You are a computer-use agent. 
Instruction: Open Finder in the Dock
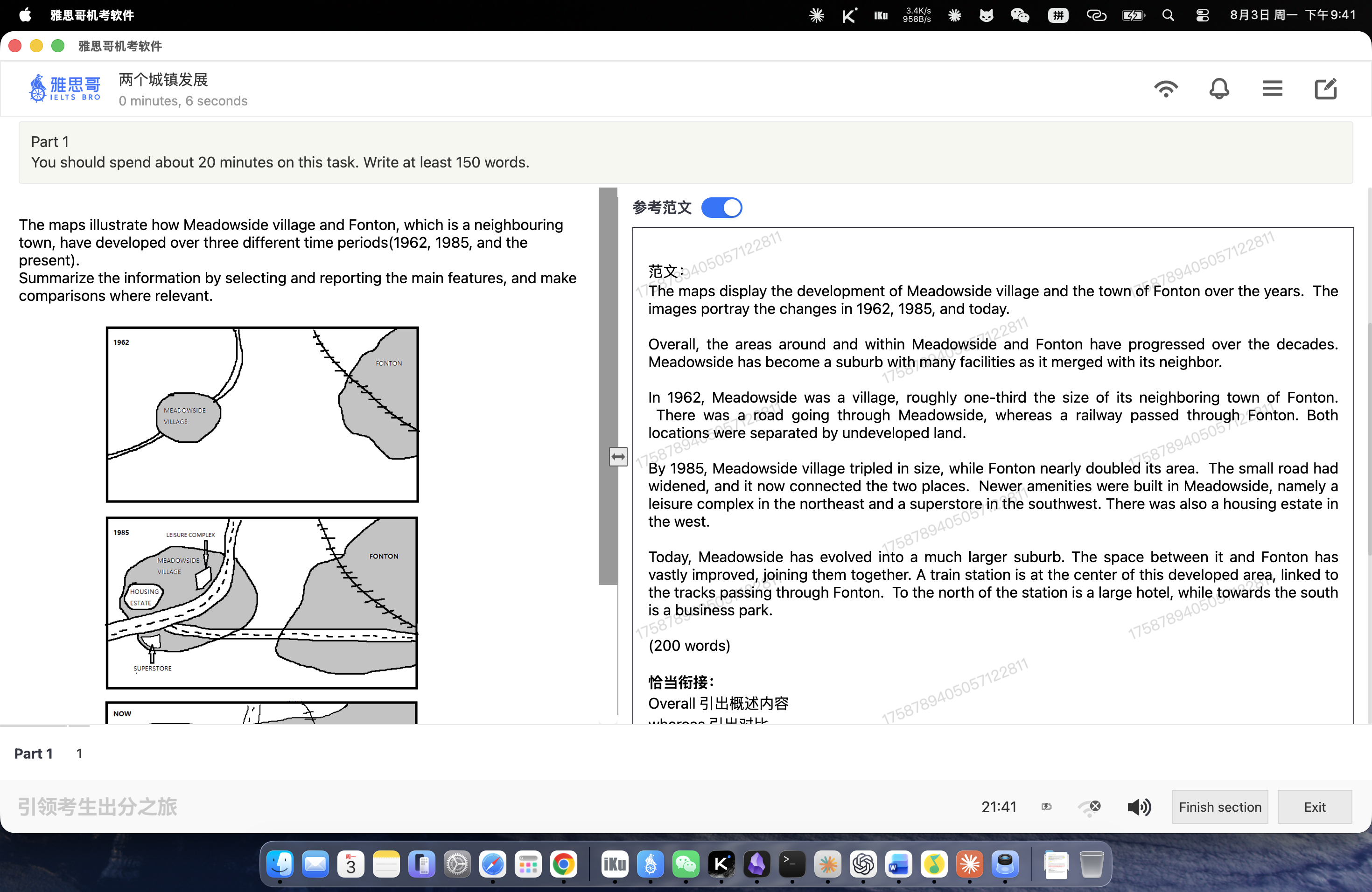tap(280, 864)
